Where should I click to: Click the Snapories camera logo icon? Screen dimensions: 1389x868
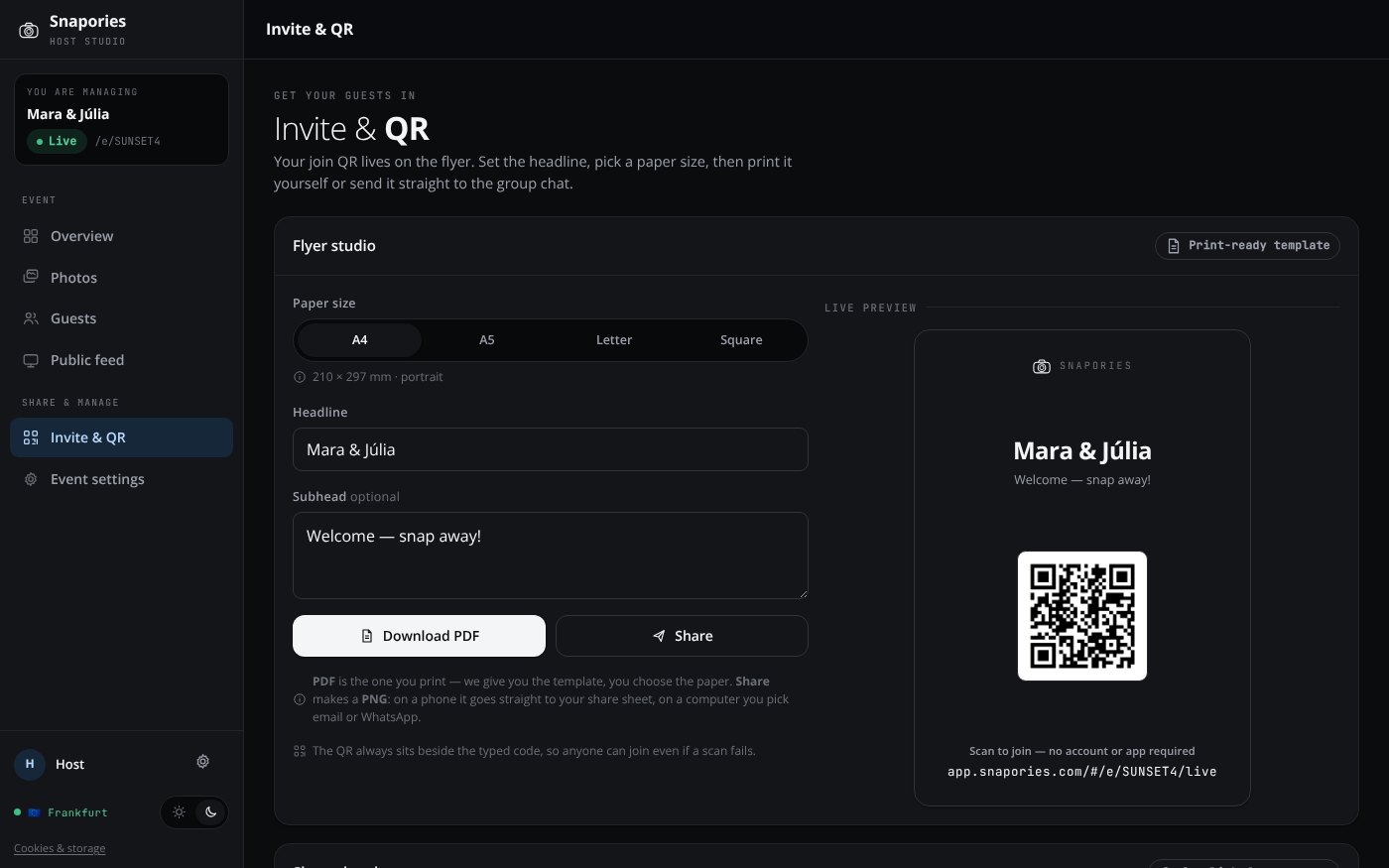[29, 31]
